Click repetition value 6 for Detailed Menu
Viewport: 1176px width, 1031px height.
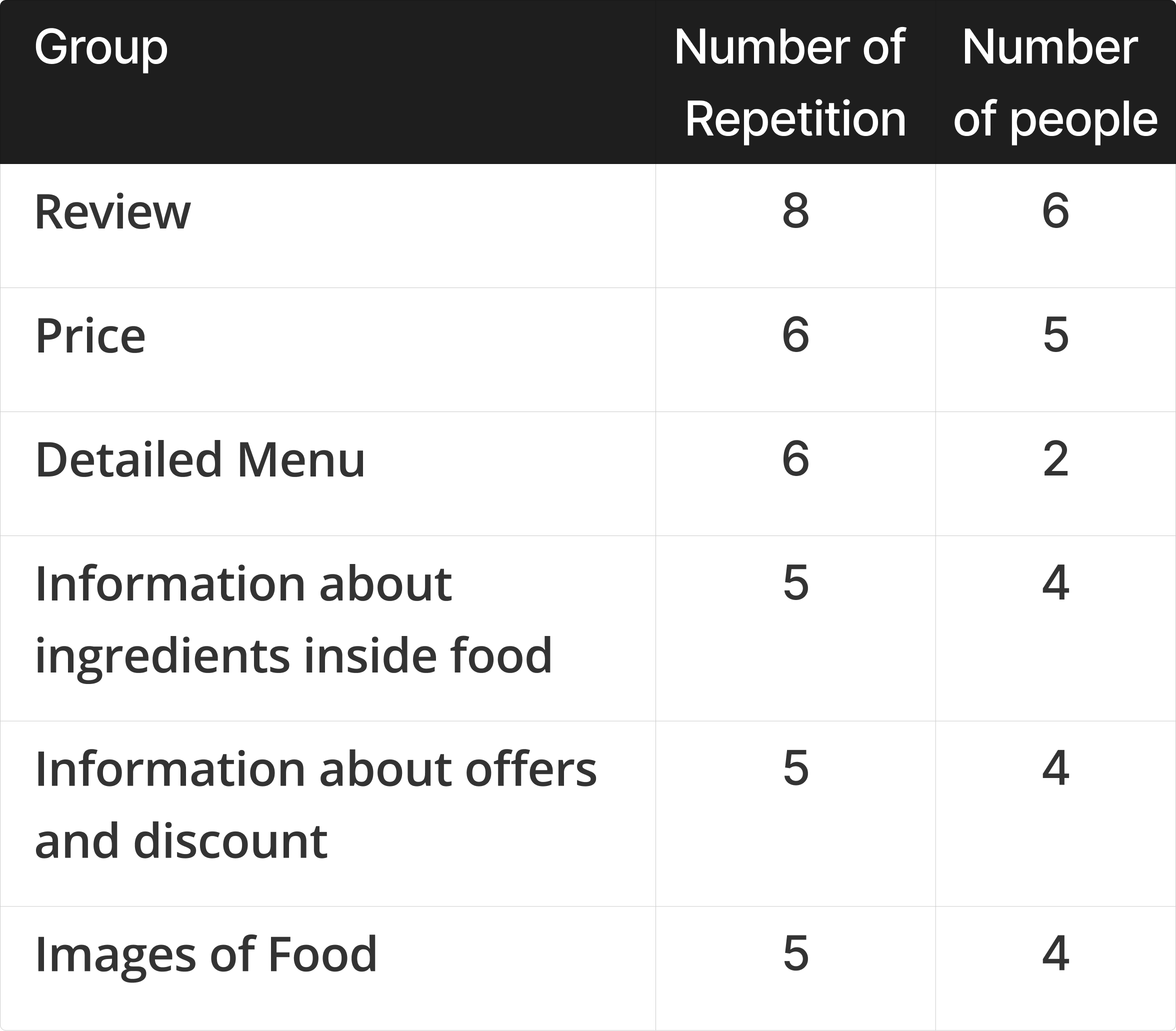[x=795, y=458]
